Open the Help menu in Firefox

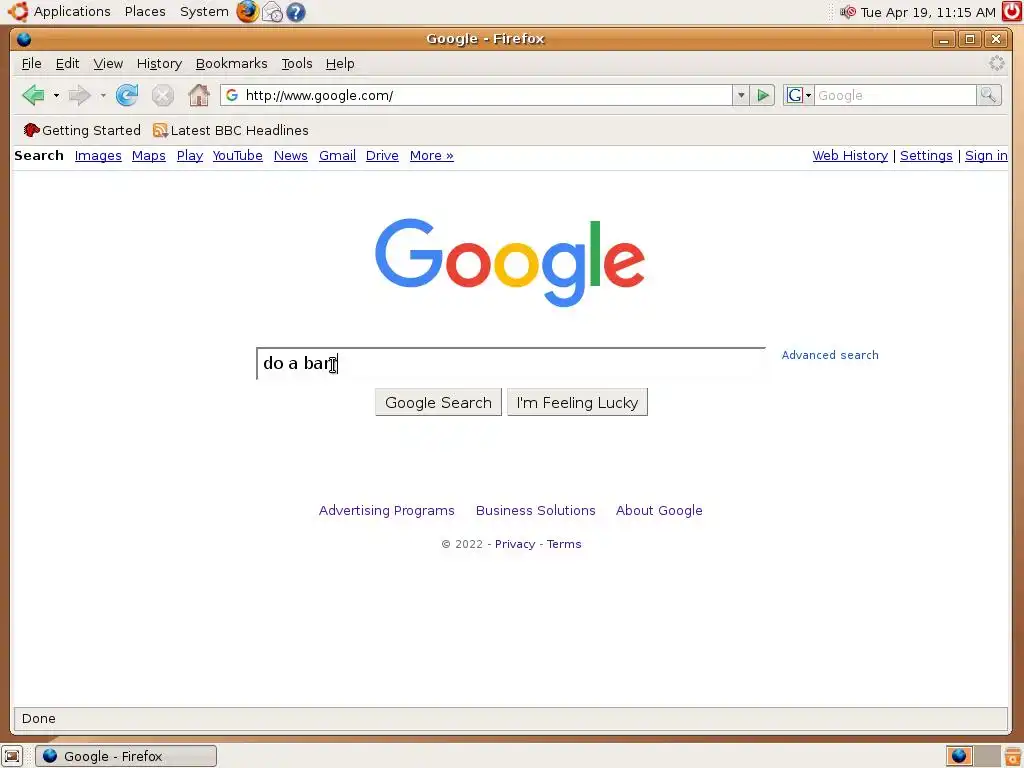[340, 63]
